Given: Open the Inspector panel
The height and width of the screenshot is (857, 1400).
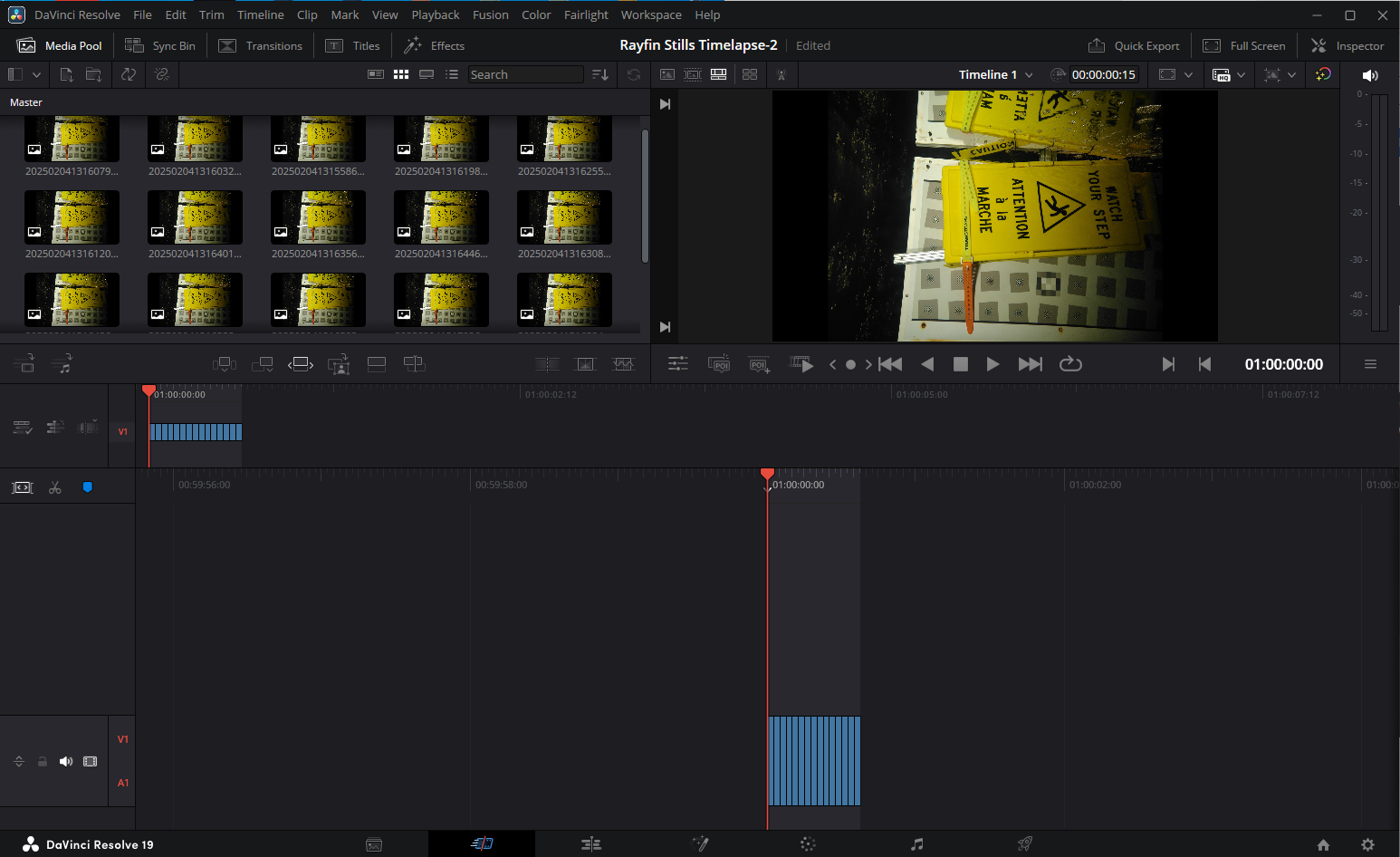Looking at the screenshot, I should tap(1347, 45).
